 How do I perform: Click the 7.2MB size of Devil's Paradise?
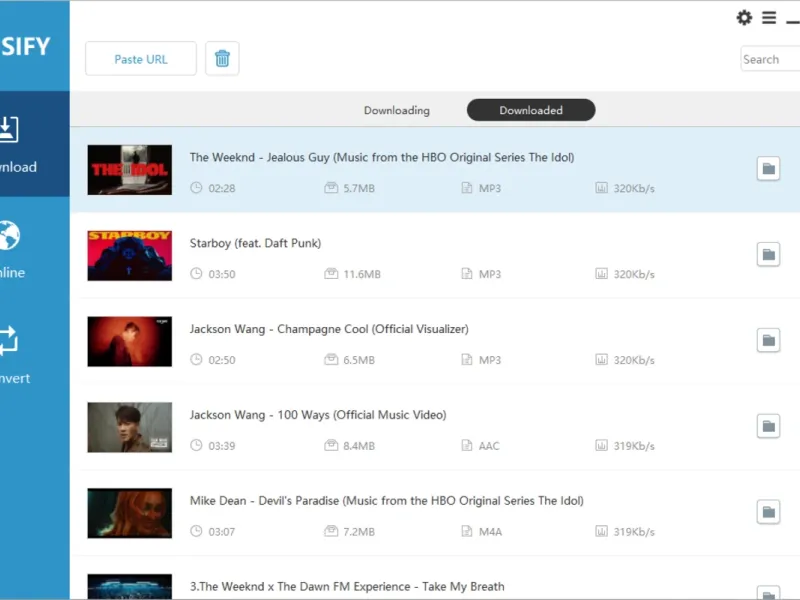point(359,532)
